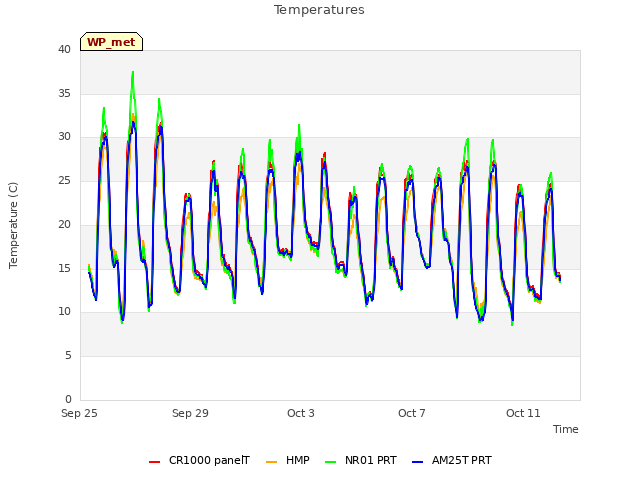Click the Oct 3 x-axis tick label

[x=301, y=413]
